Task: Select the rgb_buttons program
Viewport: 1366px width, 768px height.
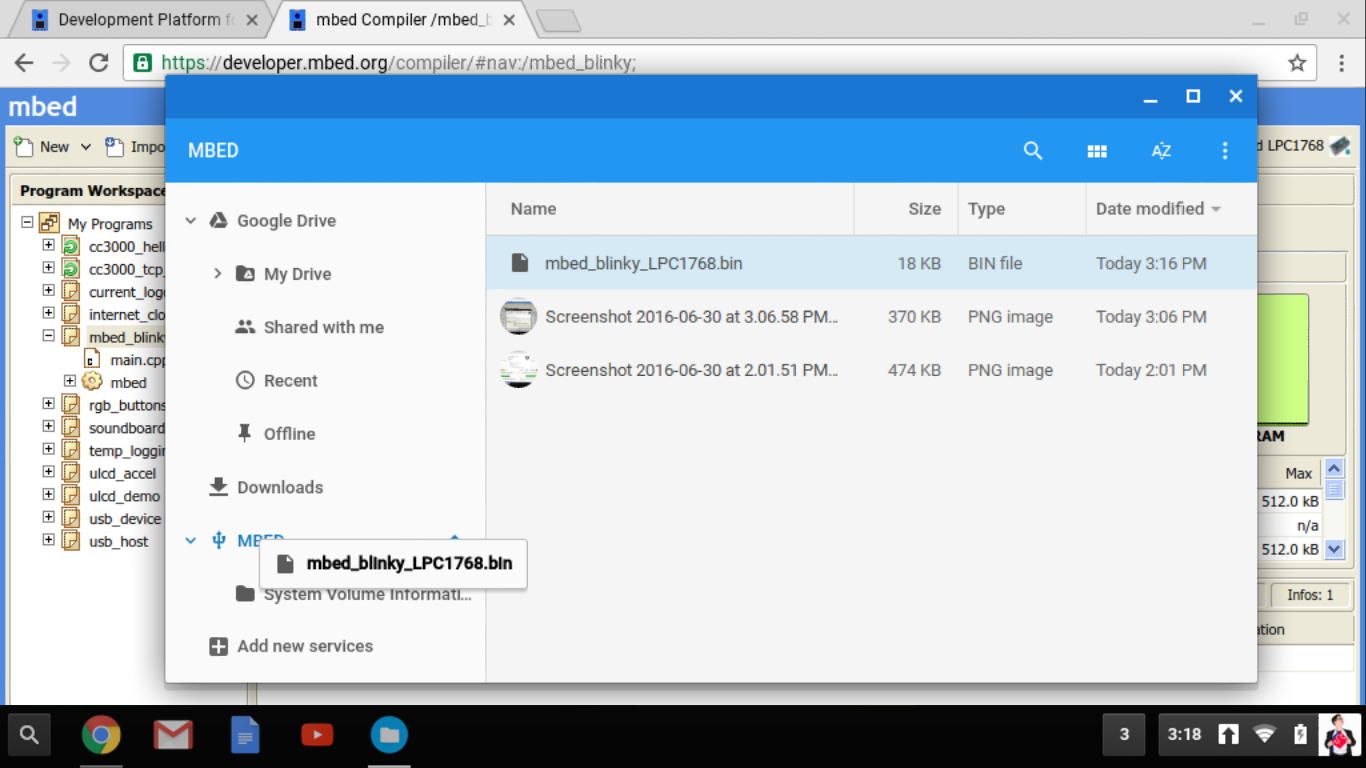Action: (x=126, y=405)
